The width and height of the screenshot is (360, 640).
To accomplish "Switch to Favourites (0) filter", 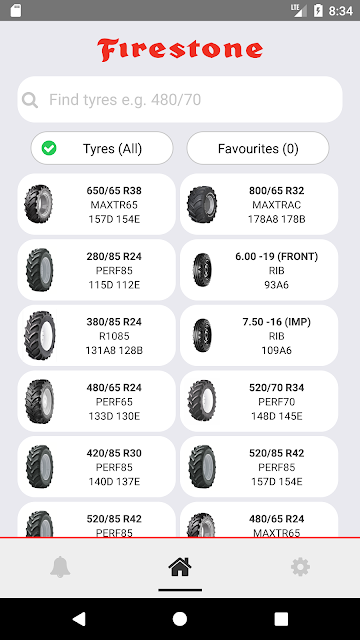I will [x=258, y=148].
